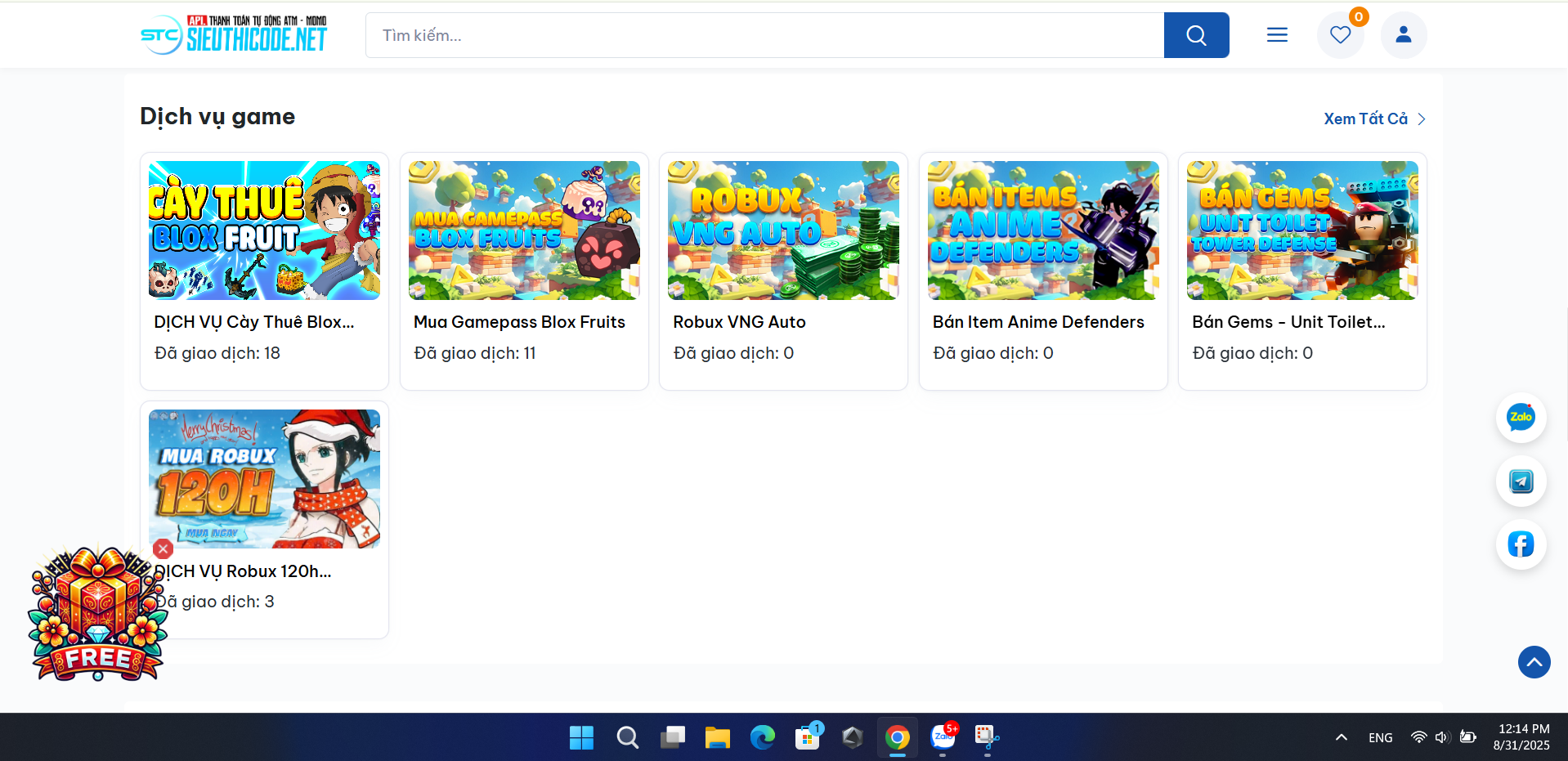This screenshot has height=761, width=1568.
Task: Open clock and date 12:14 PM
Action: [x=1521, y=737]
